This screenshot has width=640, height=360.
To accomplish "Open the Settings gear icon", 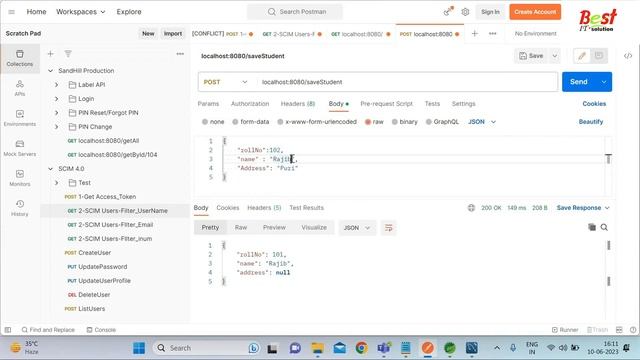I will tap(465, 12).
